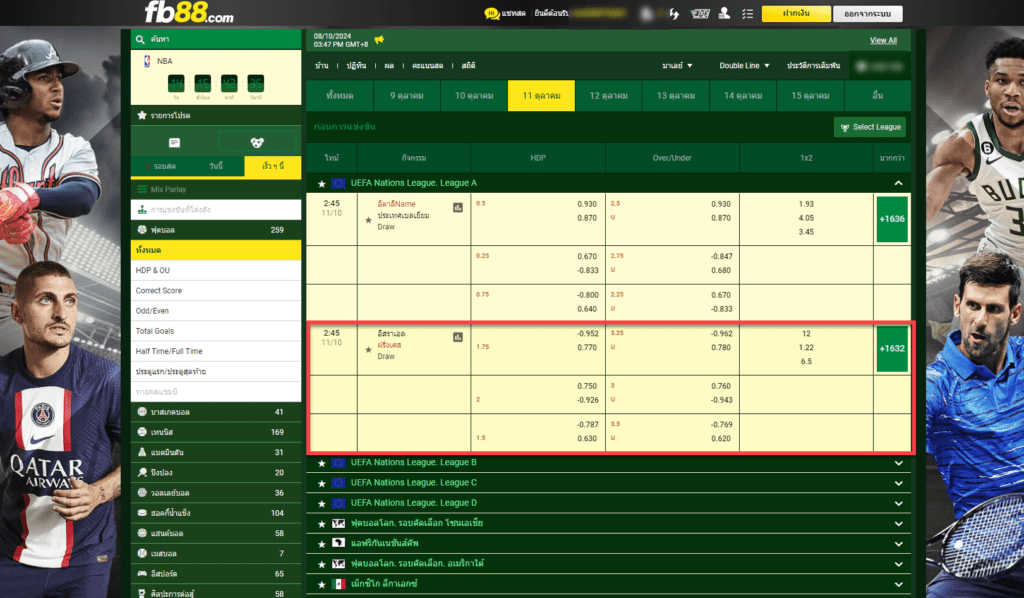This screenshot has width=1024, height=598.
Task: Open stats icon for Italy vs Belgium match
Action: (x=458, y=208)
